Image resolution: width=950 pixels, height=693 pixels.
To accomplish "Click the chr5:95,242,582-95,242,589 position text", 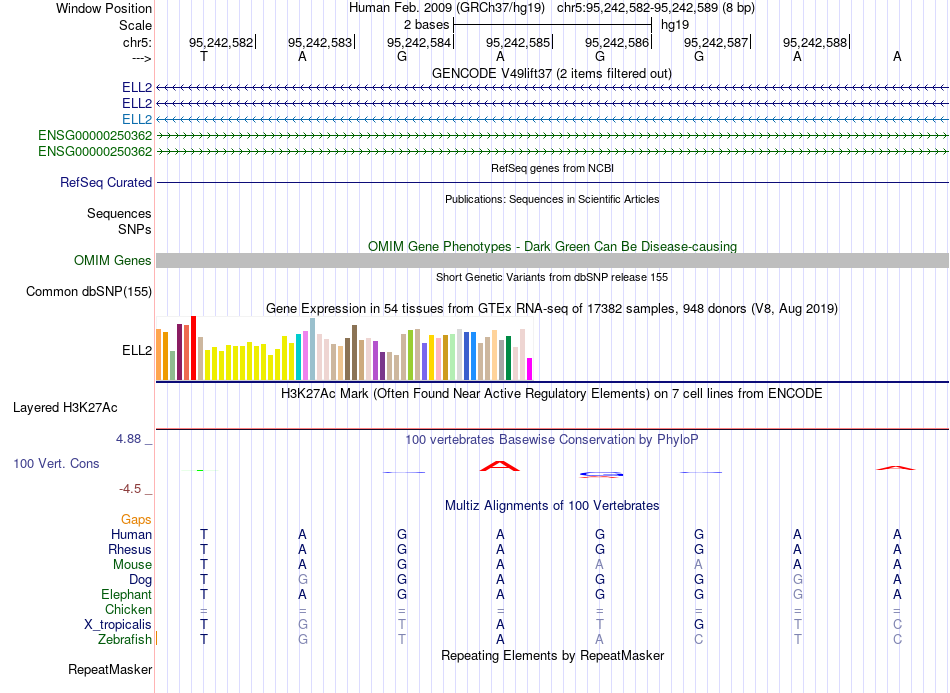I will tap(656, 8).
